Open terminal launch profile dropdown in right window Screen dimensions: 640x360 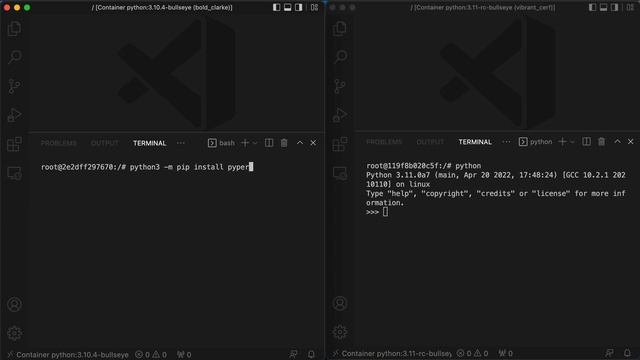point(572,142)
